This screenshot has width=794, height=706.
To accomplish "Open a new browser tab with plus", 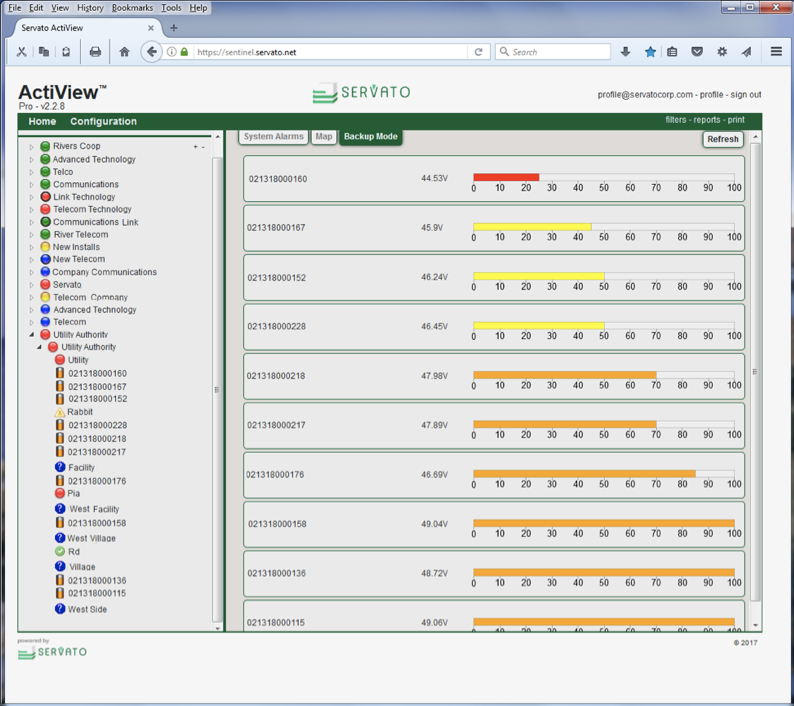I will 174,28.
